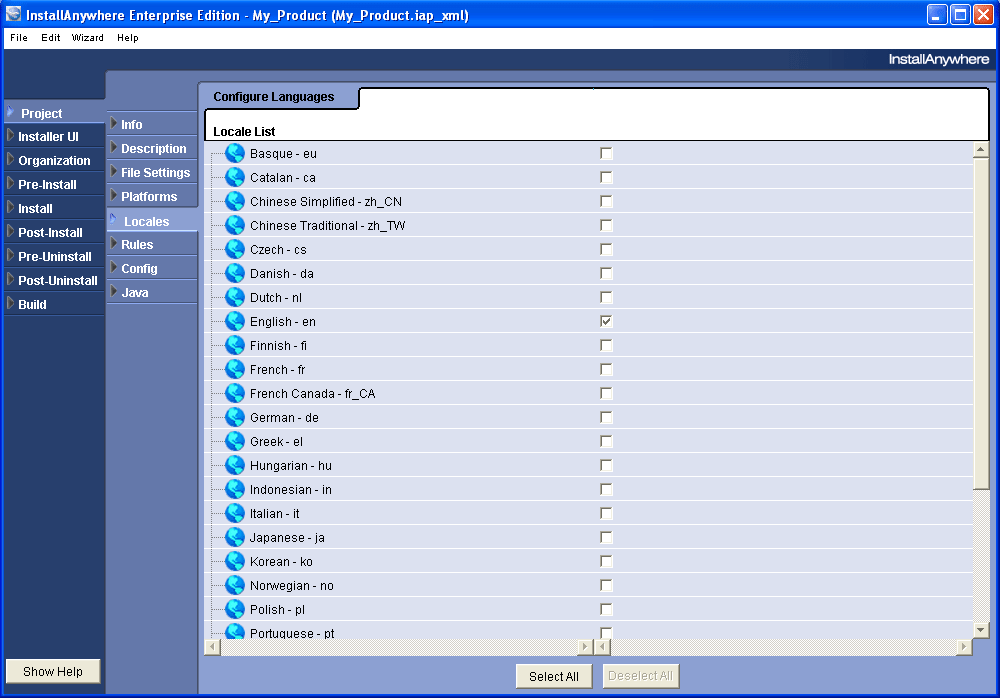Click the down arrow of the vertical scrollbar
Viewport: 1000px width, 698px height.
point(981,629)
